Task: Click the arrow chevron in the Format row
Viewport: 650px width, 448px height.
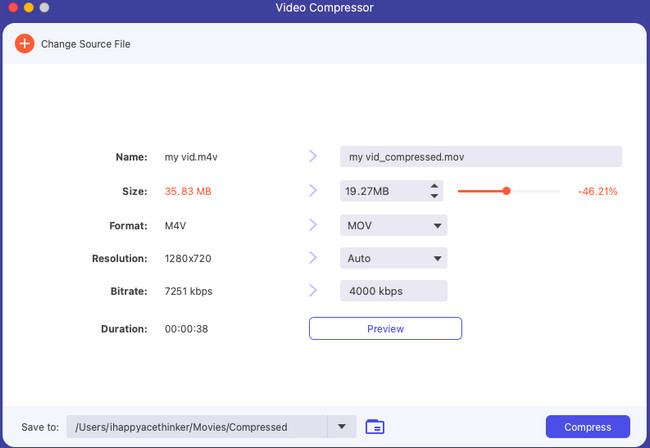Action: [313, 225]
